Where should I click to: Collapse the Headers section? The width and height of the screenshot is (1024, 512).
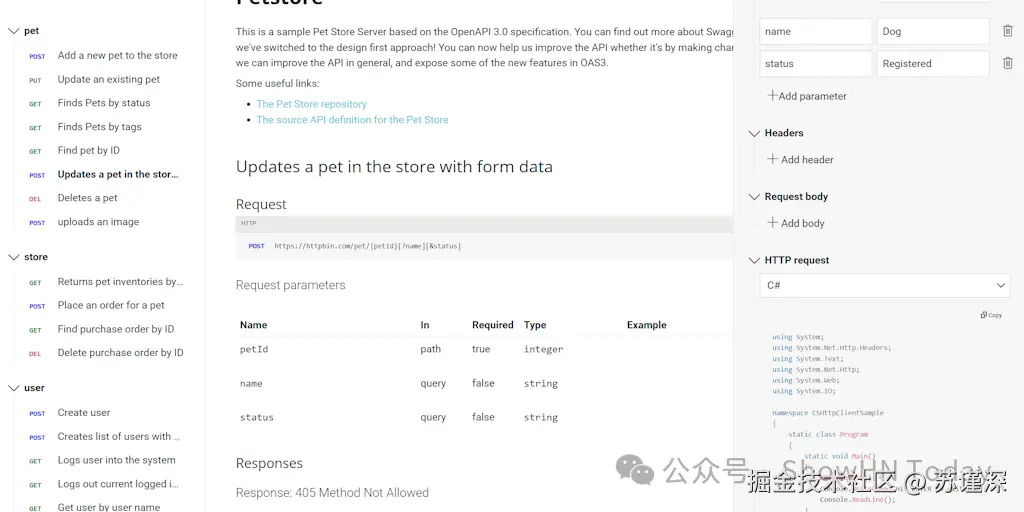click(754, 133)
